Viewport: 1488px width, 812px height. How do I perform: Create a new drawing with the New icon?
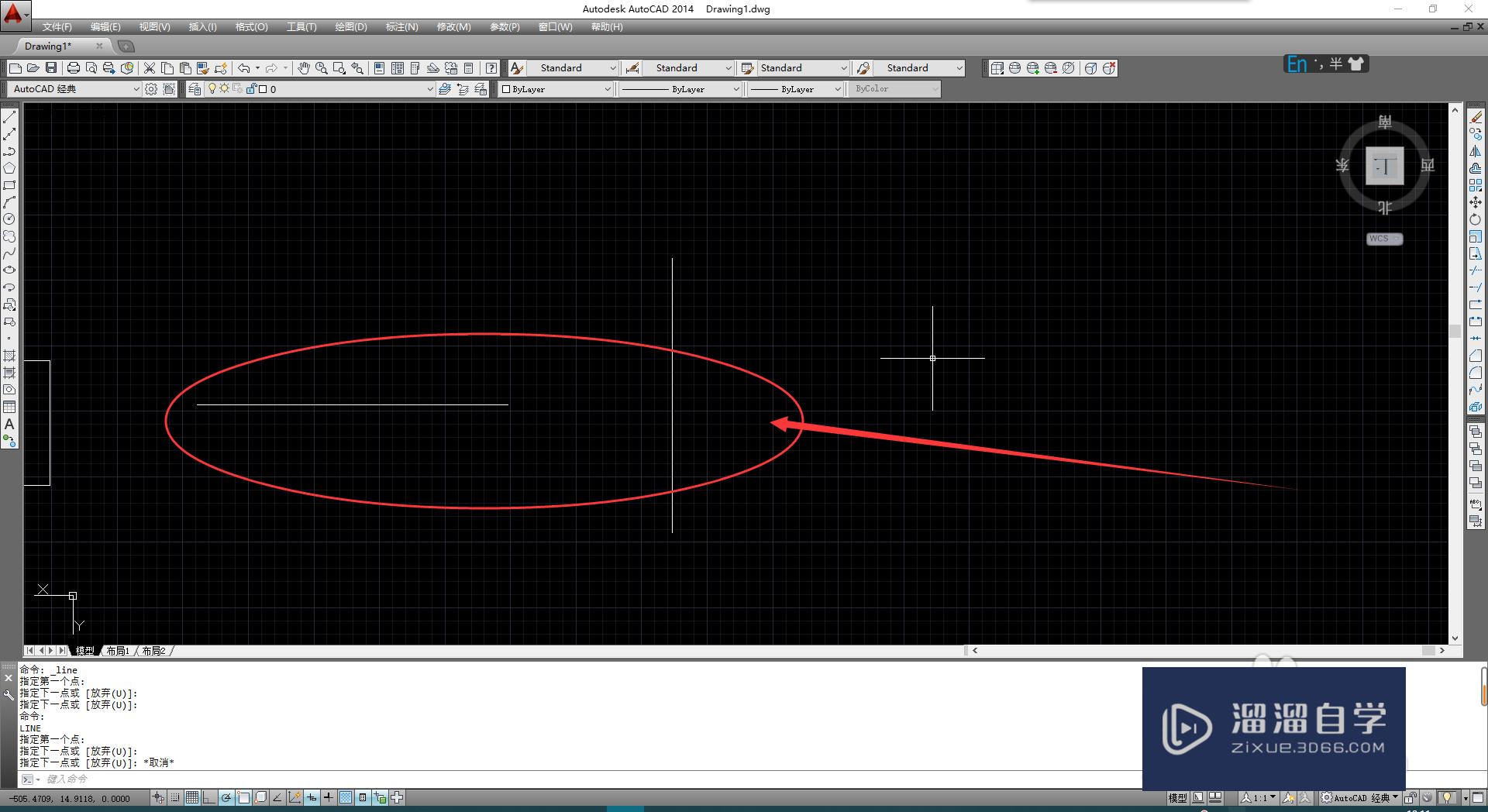click(x=15, y=68)
